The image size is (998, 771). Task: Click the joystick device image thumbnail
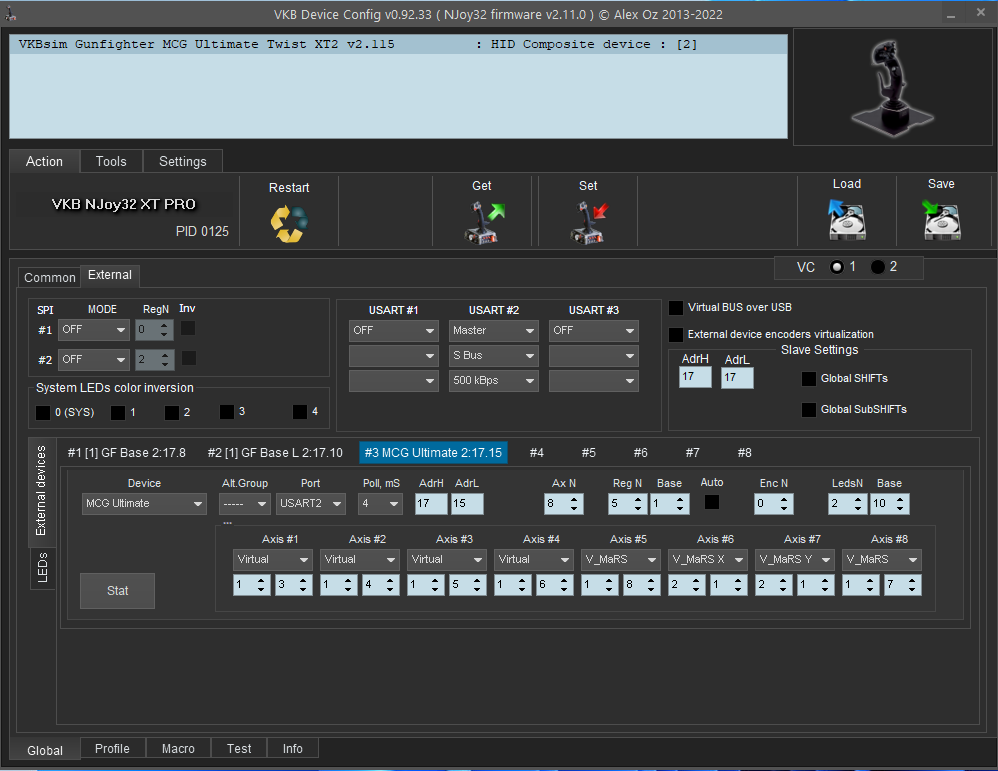pos(892,87)
